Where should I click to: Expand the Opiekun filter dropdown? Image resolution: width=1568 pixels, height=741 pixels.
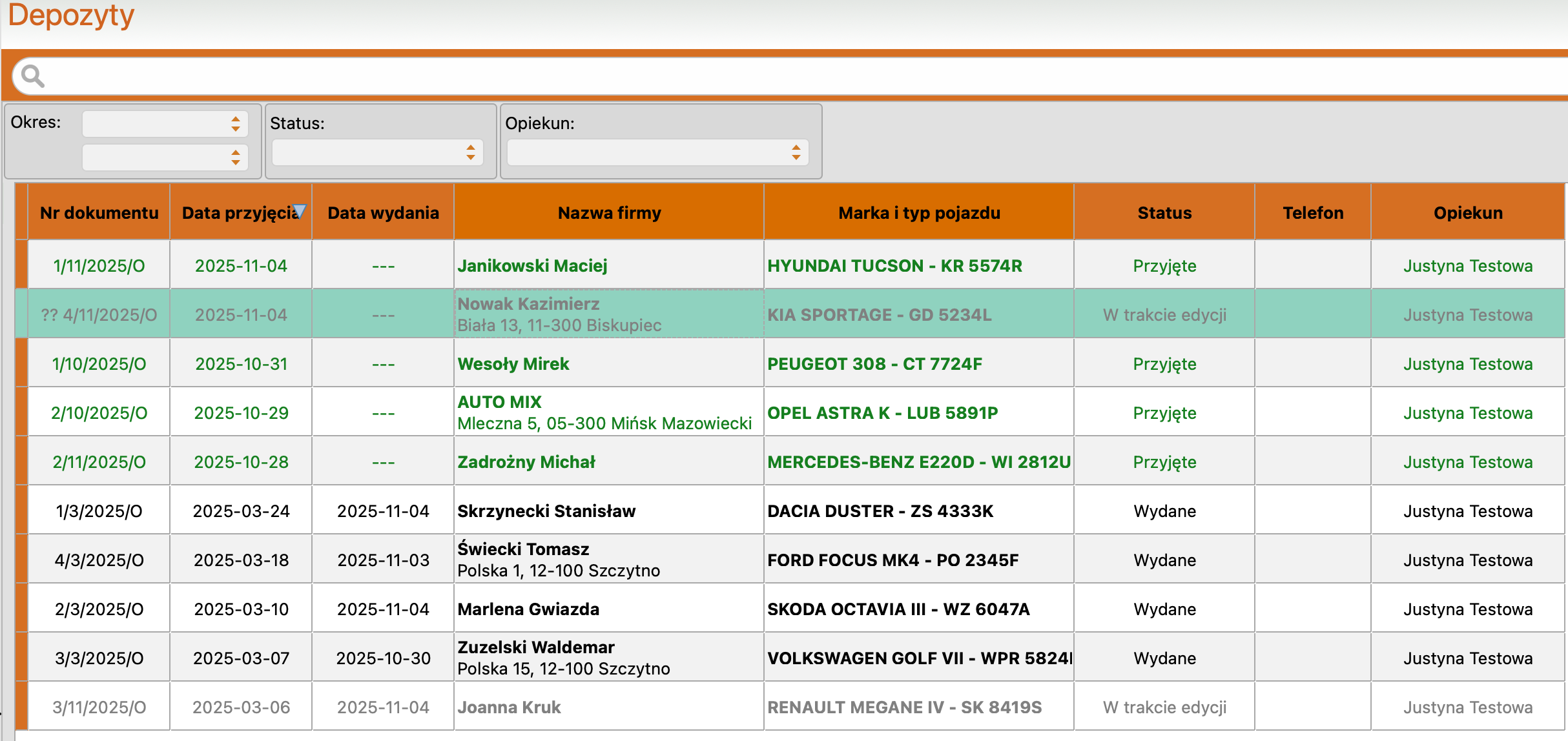(657, 153)
